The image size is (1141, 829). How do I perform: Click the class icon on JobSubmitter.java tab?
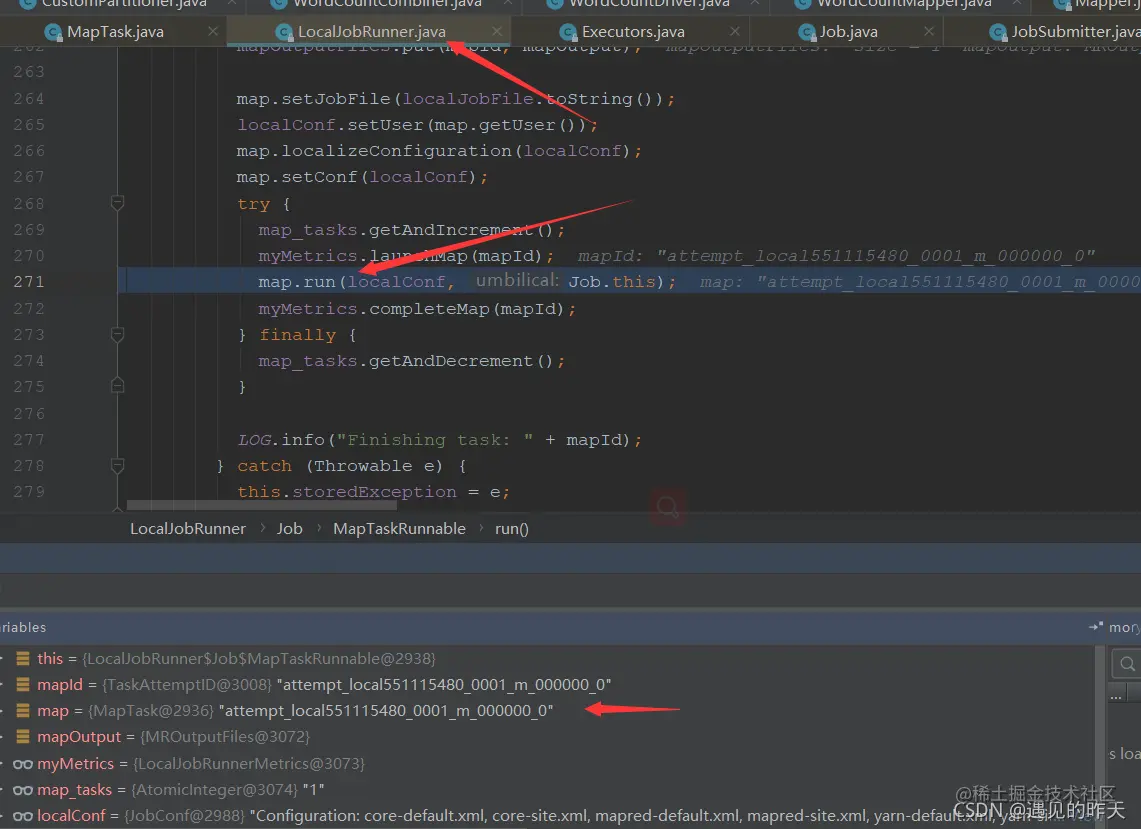(x=998, y=32)
